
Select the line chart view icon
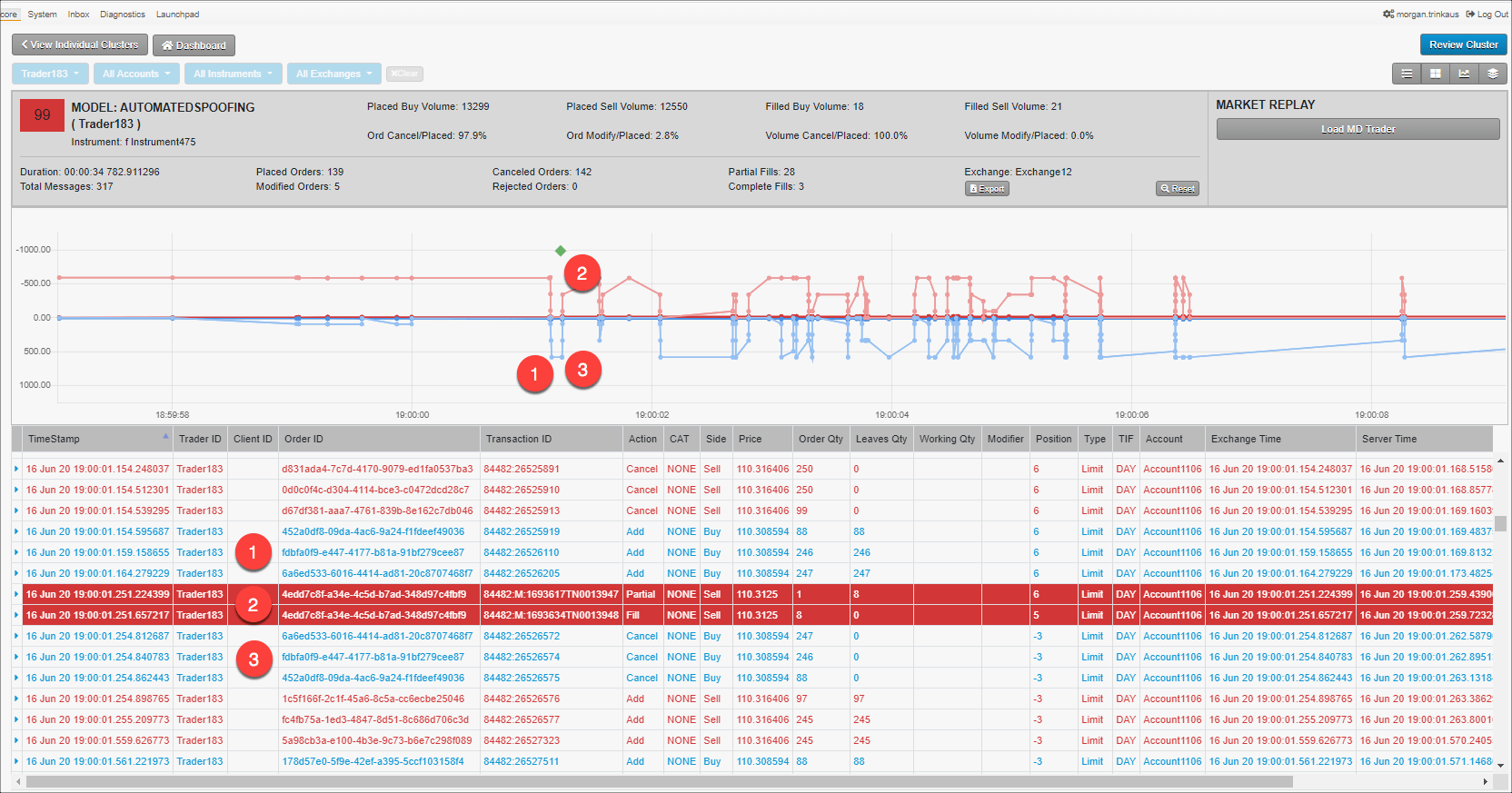pyautogui.click(x=1464, y=74)
